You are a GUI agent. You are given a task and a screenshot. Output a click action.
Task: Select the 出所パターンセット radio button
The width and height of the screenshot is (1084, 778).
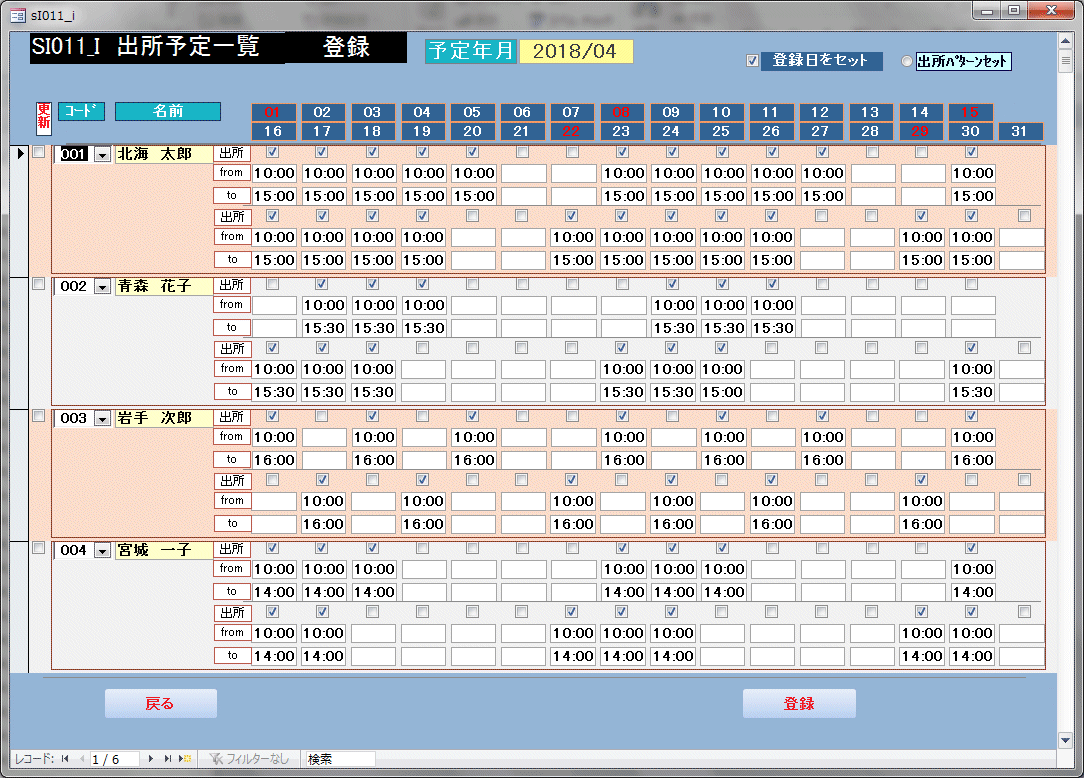(x=907, y=62)
